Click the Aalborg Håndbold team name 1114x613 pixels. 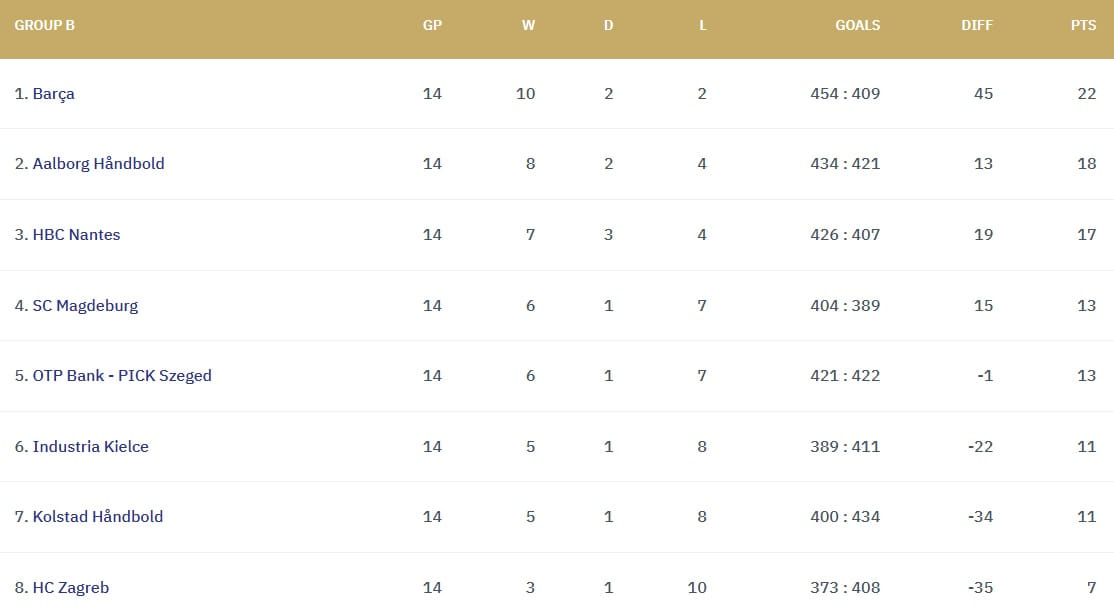(98, 164)
